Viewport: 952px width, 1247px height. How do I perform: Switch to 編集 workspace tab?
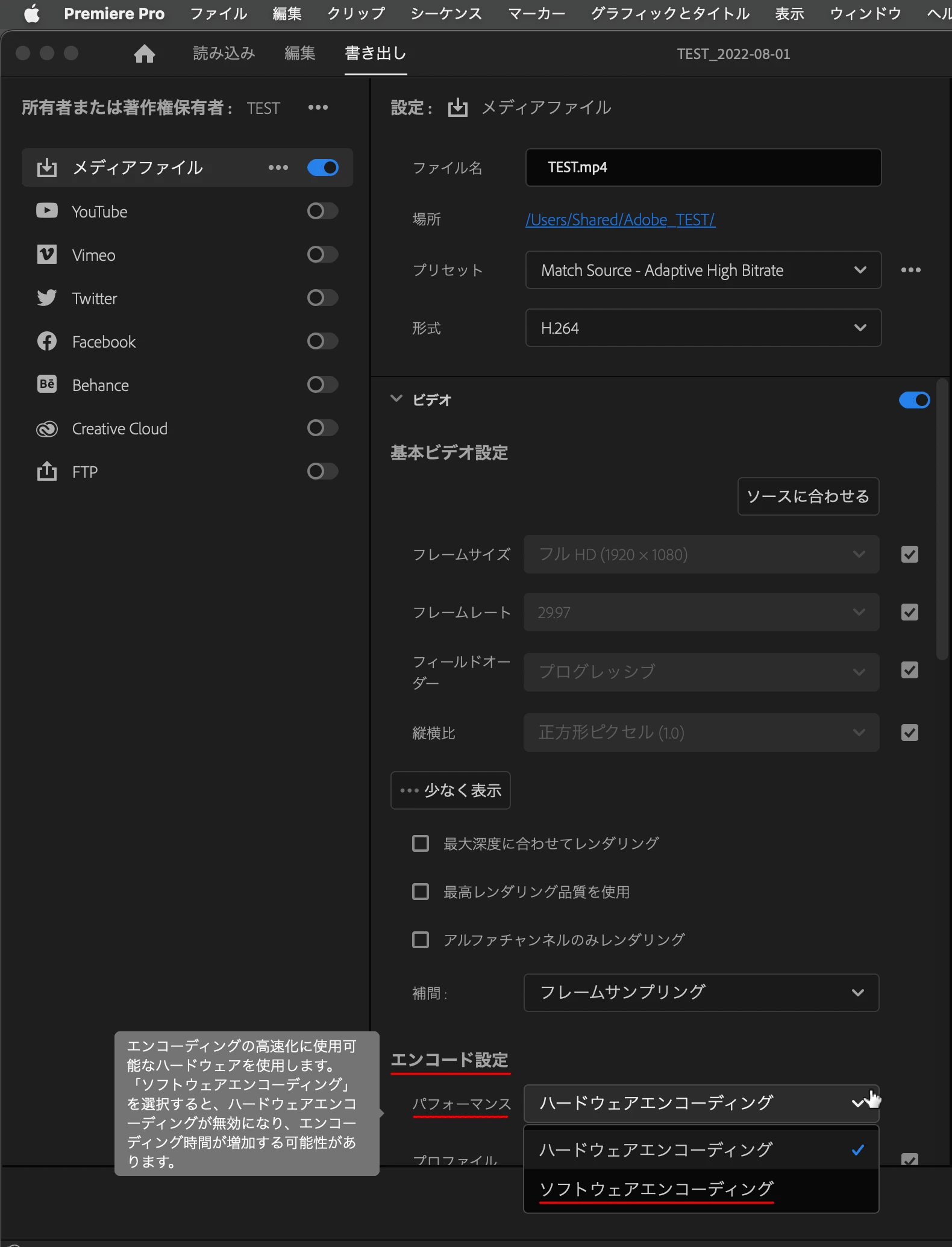pyautogui.click(x=300, y=54)
